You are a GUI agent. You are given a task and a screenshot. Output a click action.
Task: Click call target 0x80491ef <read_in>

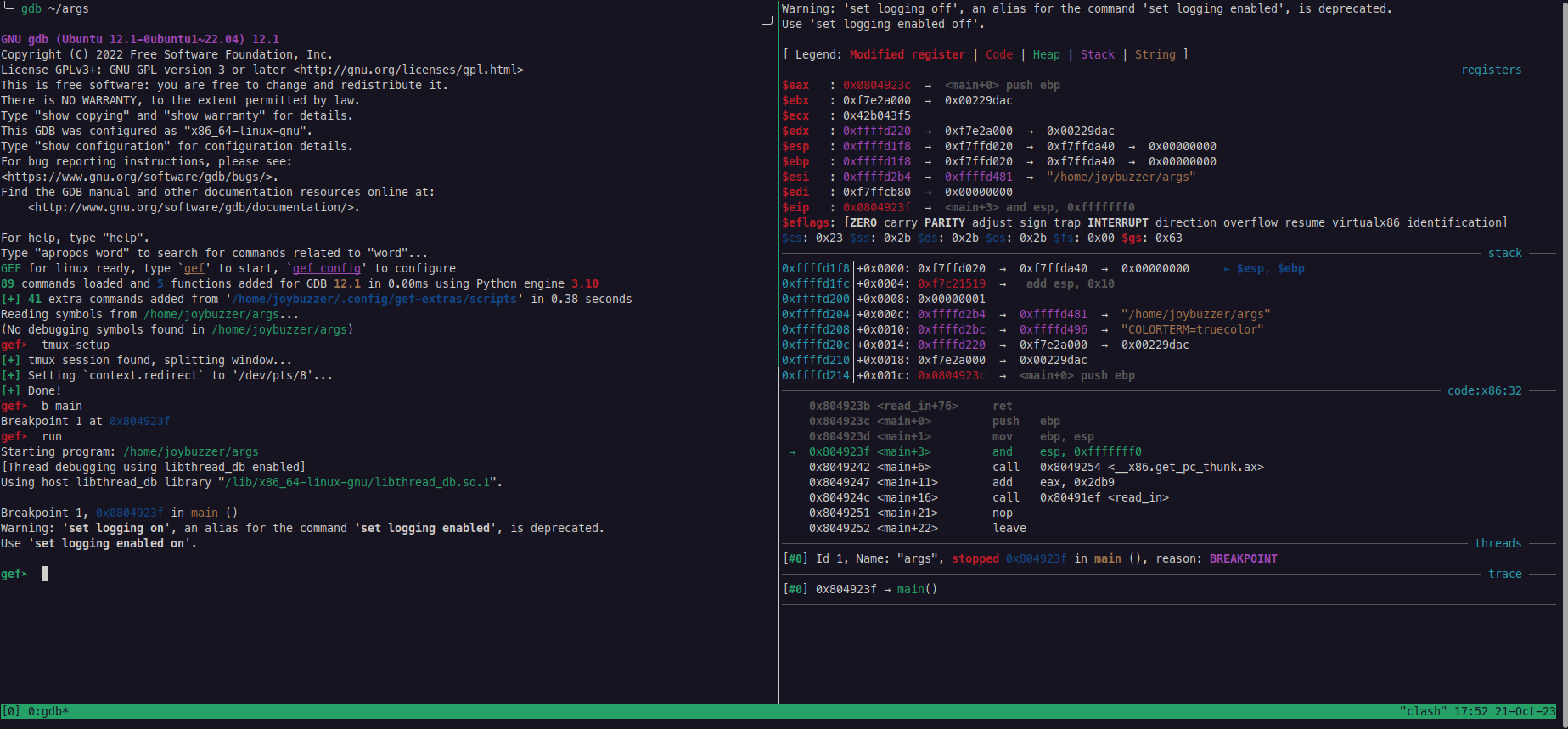click(1104, 497)
